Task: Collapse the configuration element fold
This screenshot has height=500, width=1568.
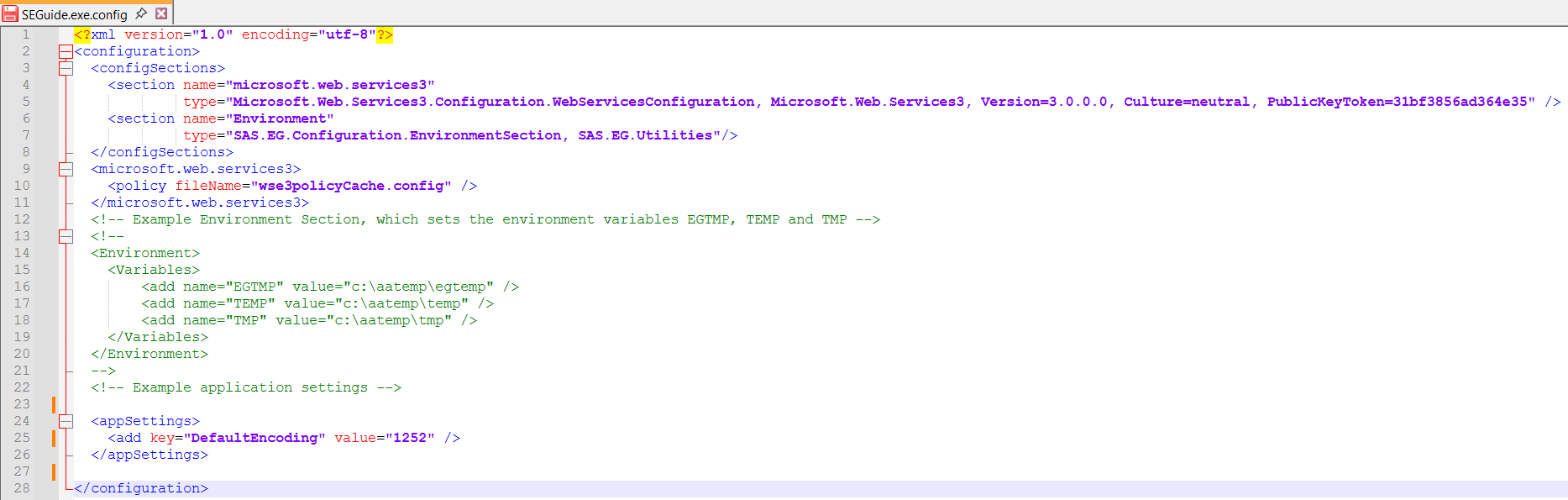Action: [x=66, y=51]
